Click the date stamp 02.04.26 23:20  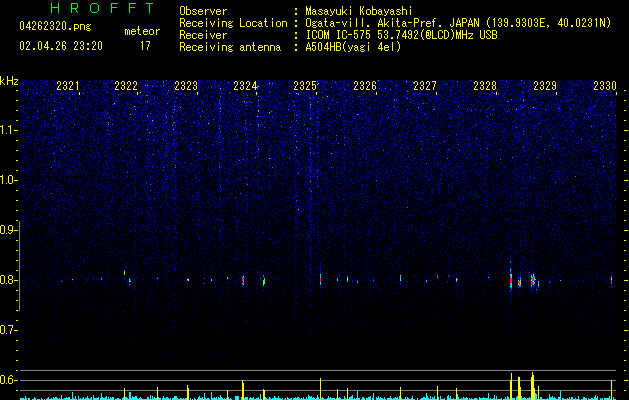(x=61, y=46)
